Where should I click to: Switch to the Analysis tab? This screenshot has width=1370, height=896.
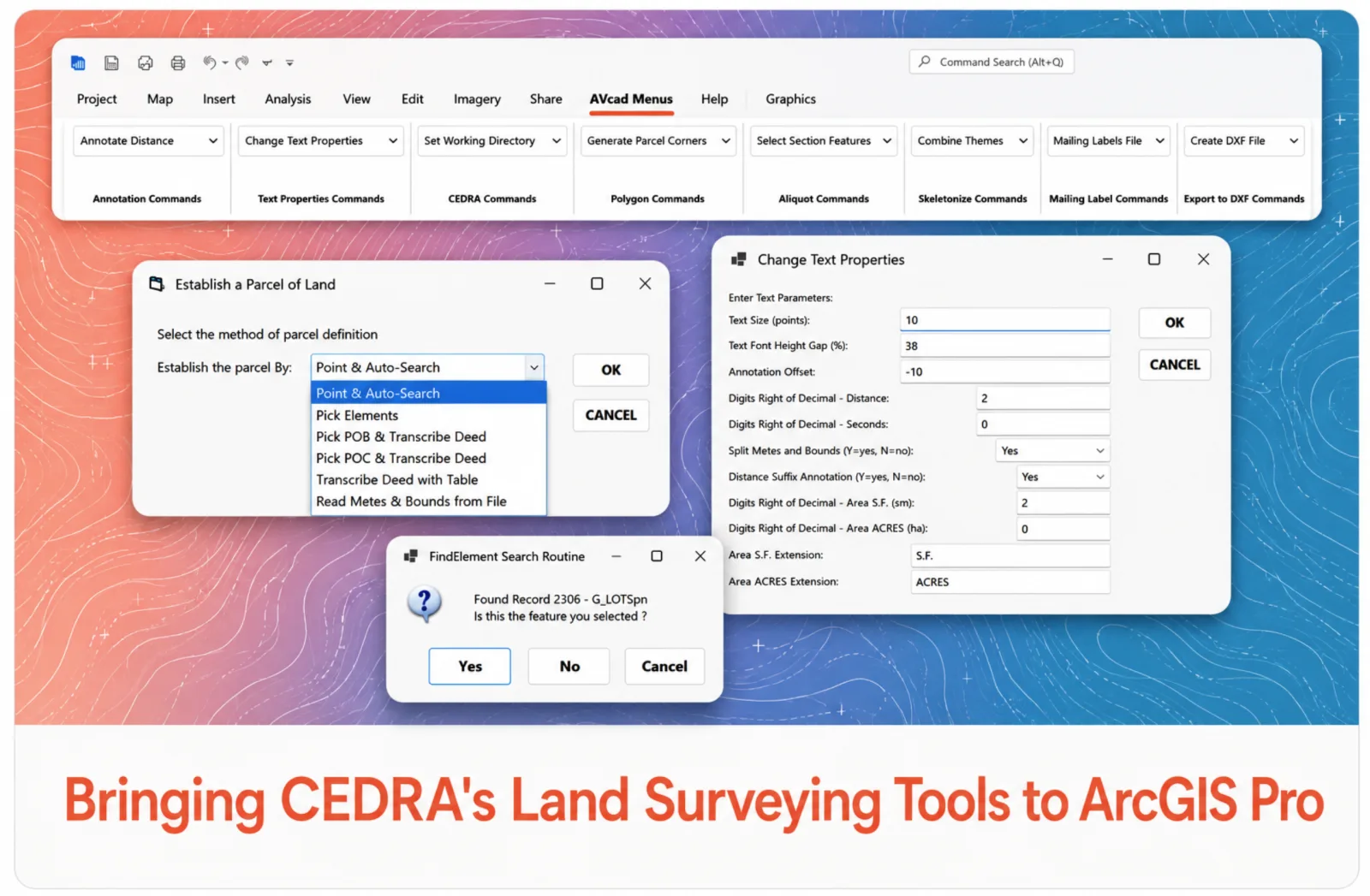coord(288,99)
